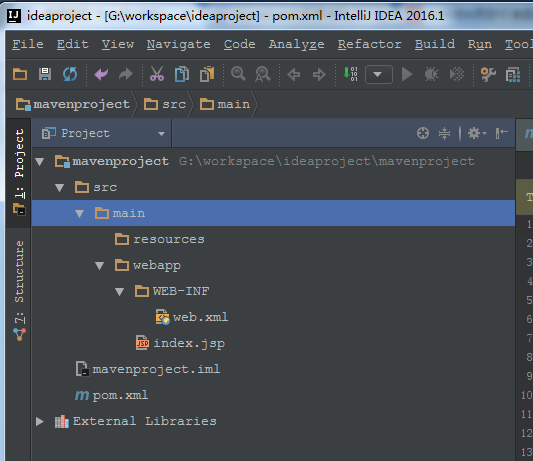Screen dimensions: 533x461
Task: Toggle the 7: Structure side tab
Action: pyautogui.click(x=19, y=290)
